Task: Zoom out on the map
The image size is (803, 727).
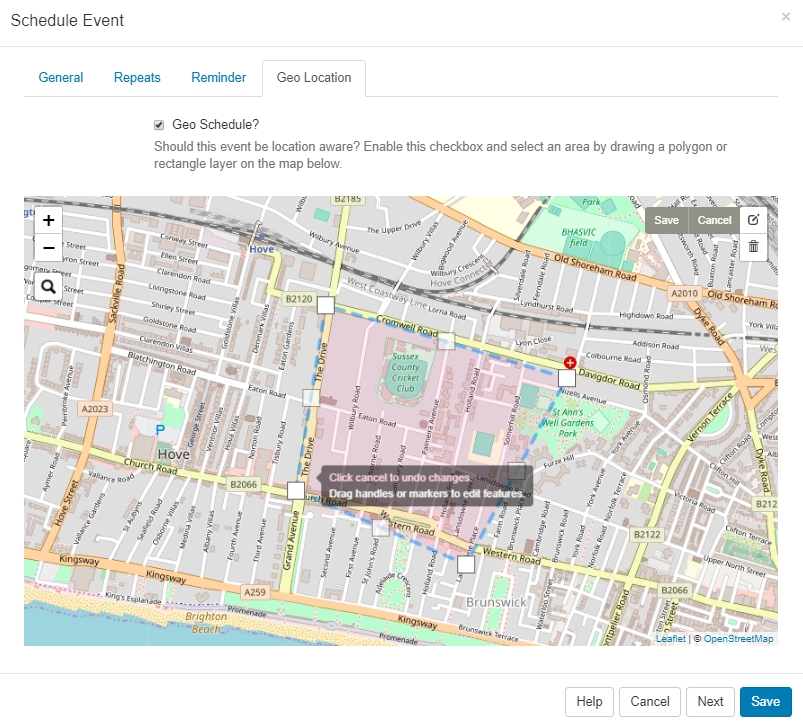Action: [x=48, y=247]
